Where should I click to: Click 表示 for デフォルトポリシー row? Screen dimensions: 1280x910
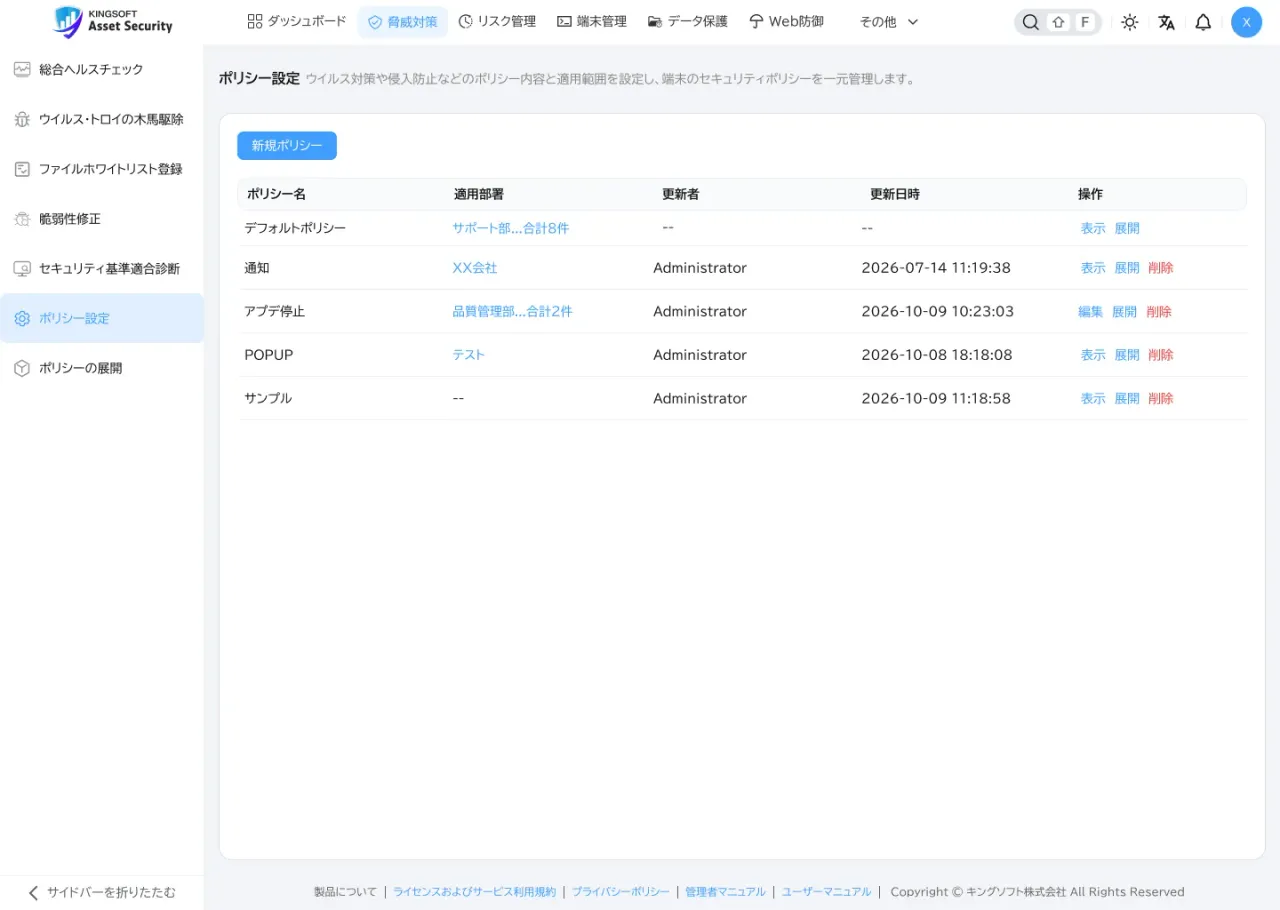(x=1093, y=228)
